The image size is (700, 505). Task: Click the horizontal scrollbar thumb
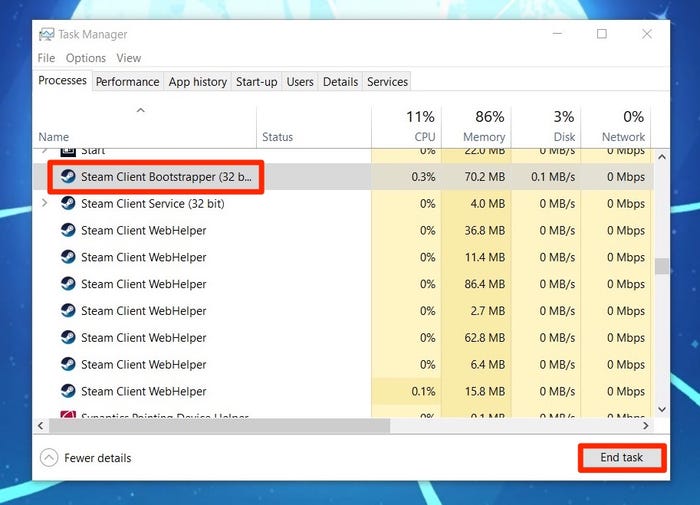tap(219, 426)
